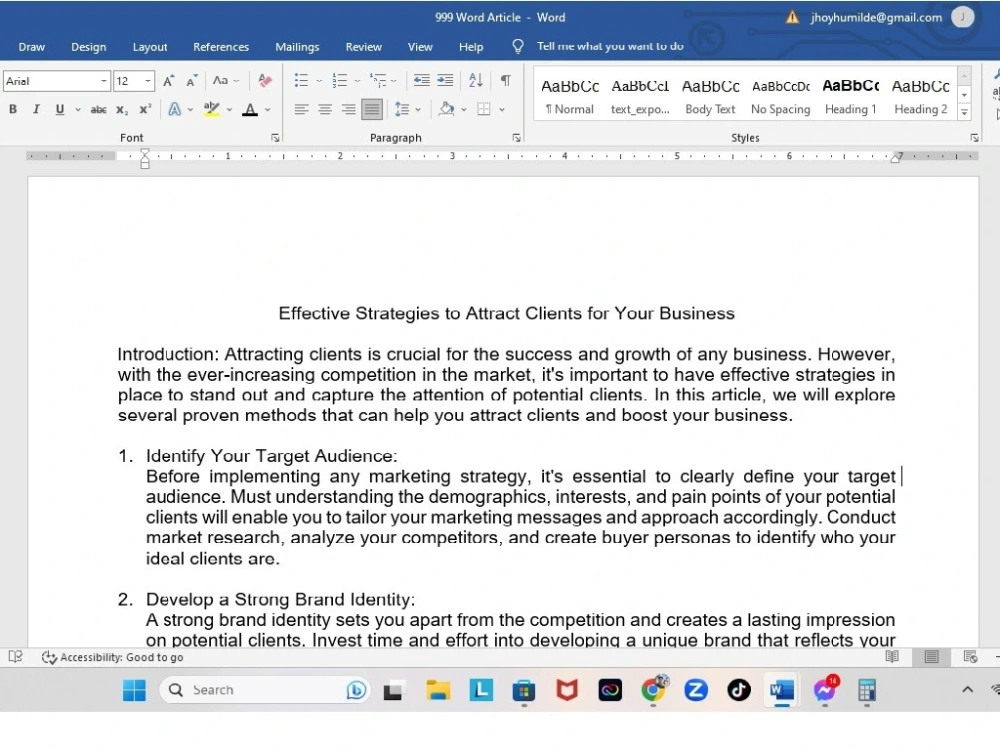Open the Calculator from the taskbar
The image size is (1000, 750).
867,690
